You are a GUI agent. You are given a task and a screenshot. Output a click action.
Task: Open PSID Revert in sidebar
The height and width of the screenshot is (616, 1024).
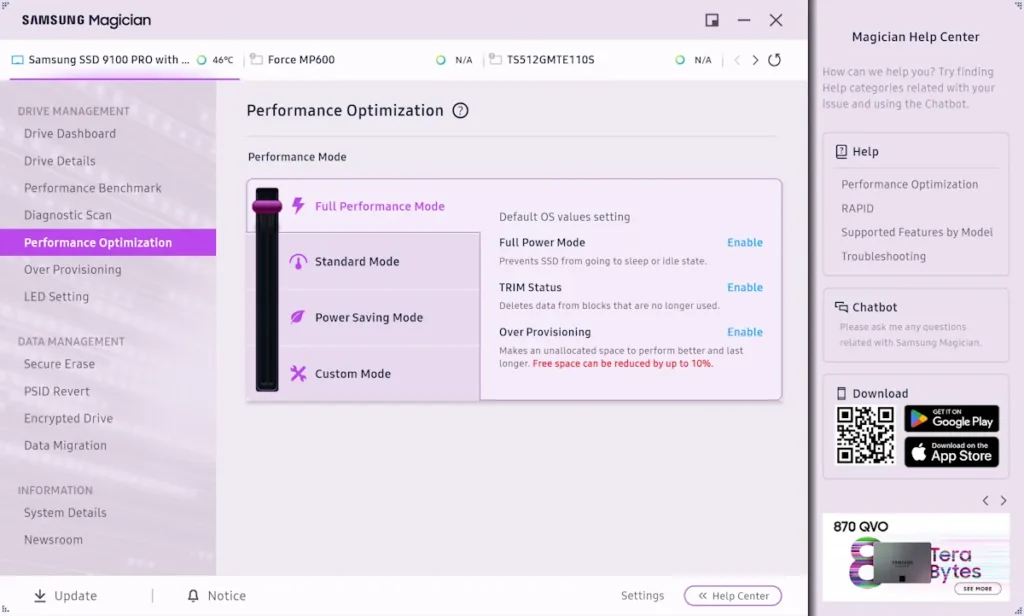pyautogui.click(x=57, y=391)
